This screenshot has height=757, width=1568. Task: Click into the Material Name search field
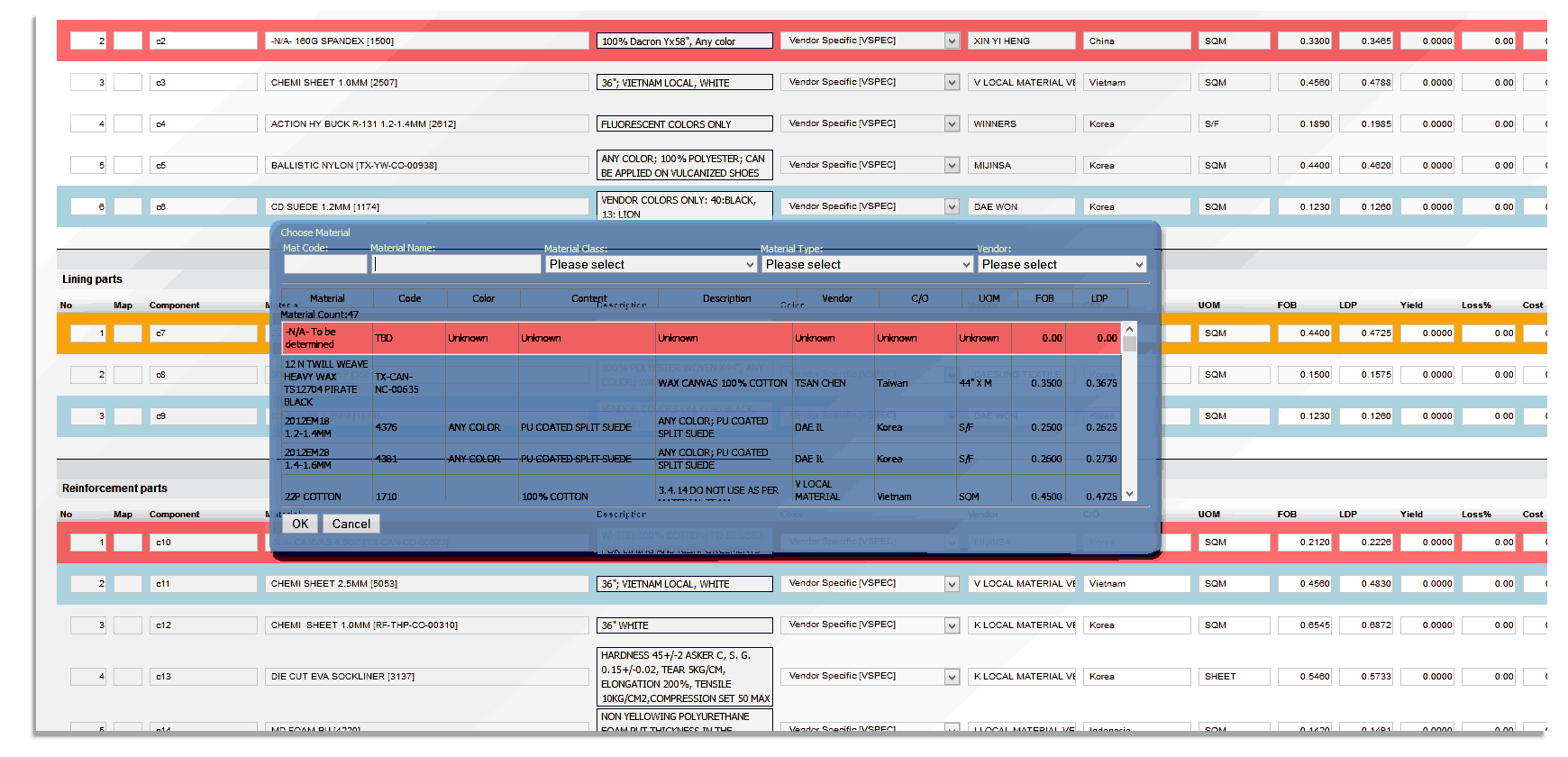(457, 264)
